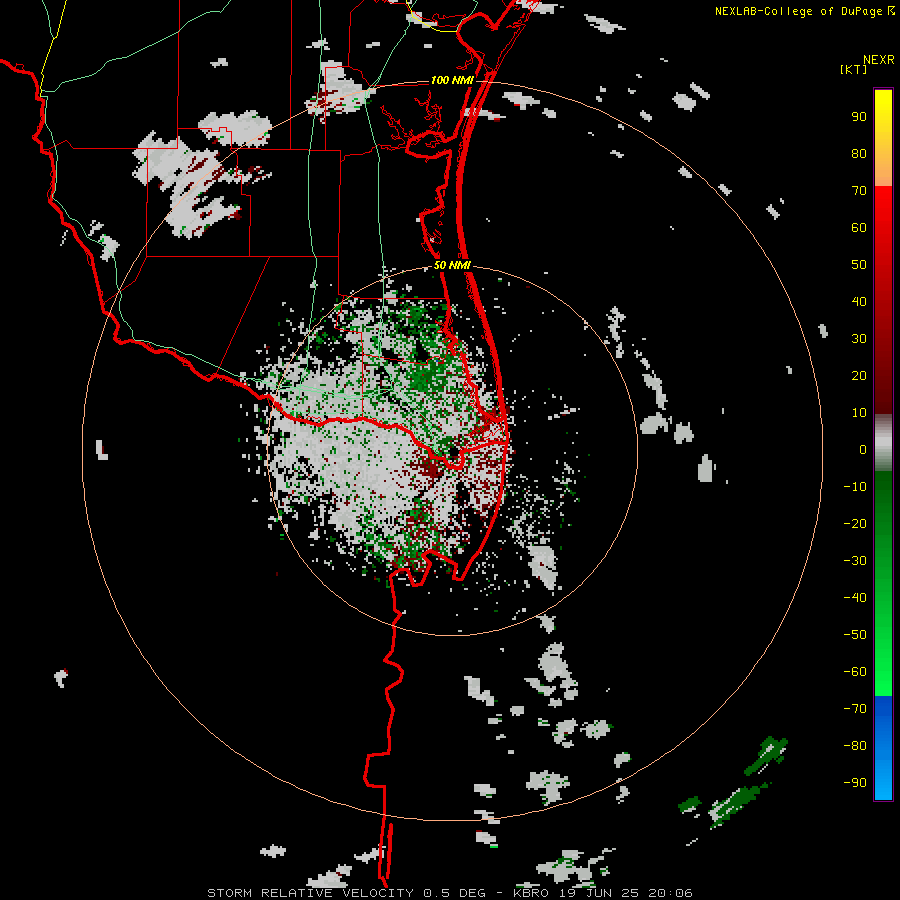Click the 0 label on the velocity scale
The height and width of the screenshot is (900, 900).
pyautogui.click(x=863, y=450)
